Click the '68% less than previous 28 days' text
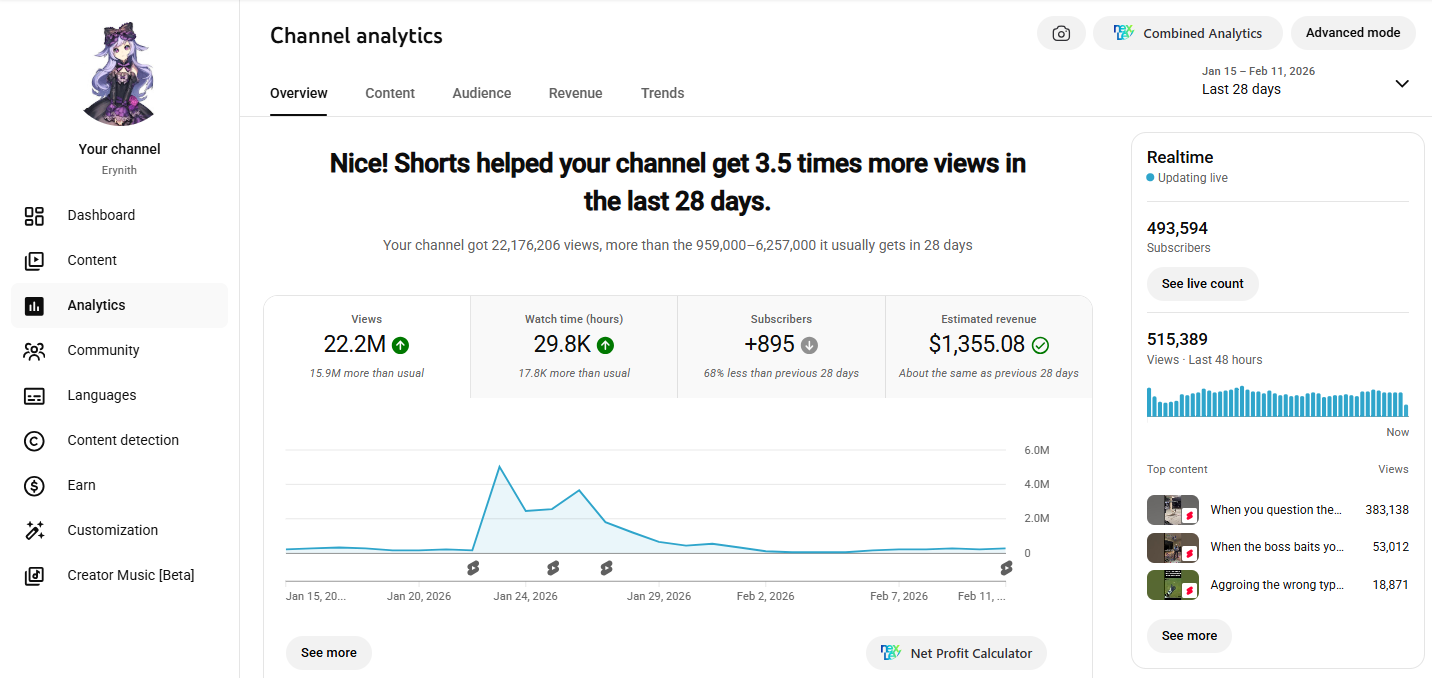This screenshot has height=678, width=1432. coord(781,373)
